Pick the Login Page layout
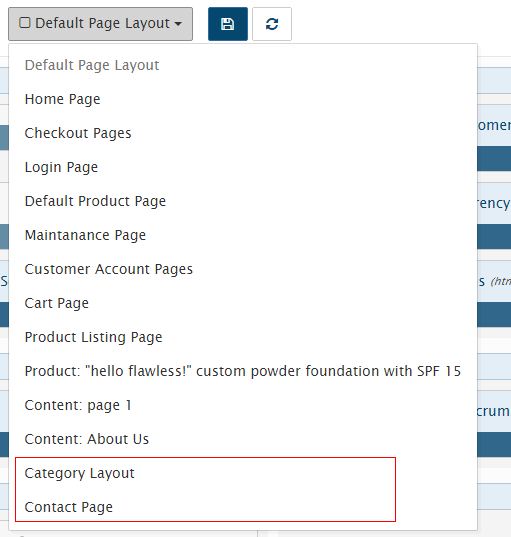This screenshot has width=511, height=537. click(61, 167)
